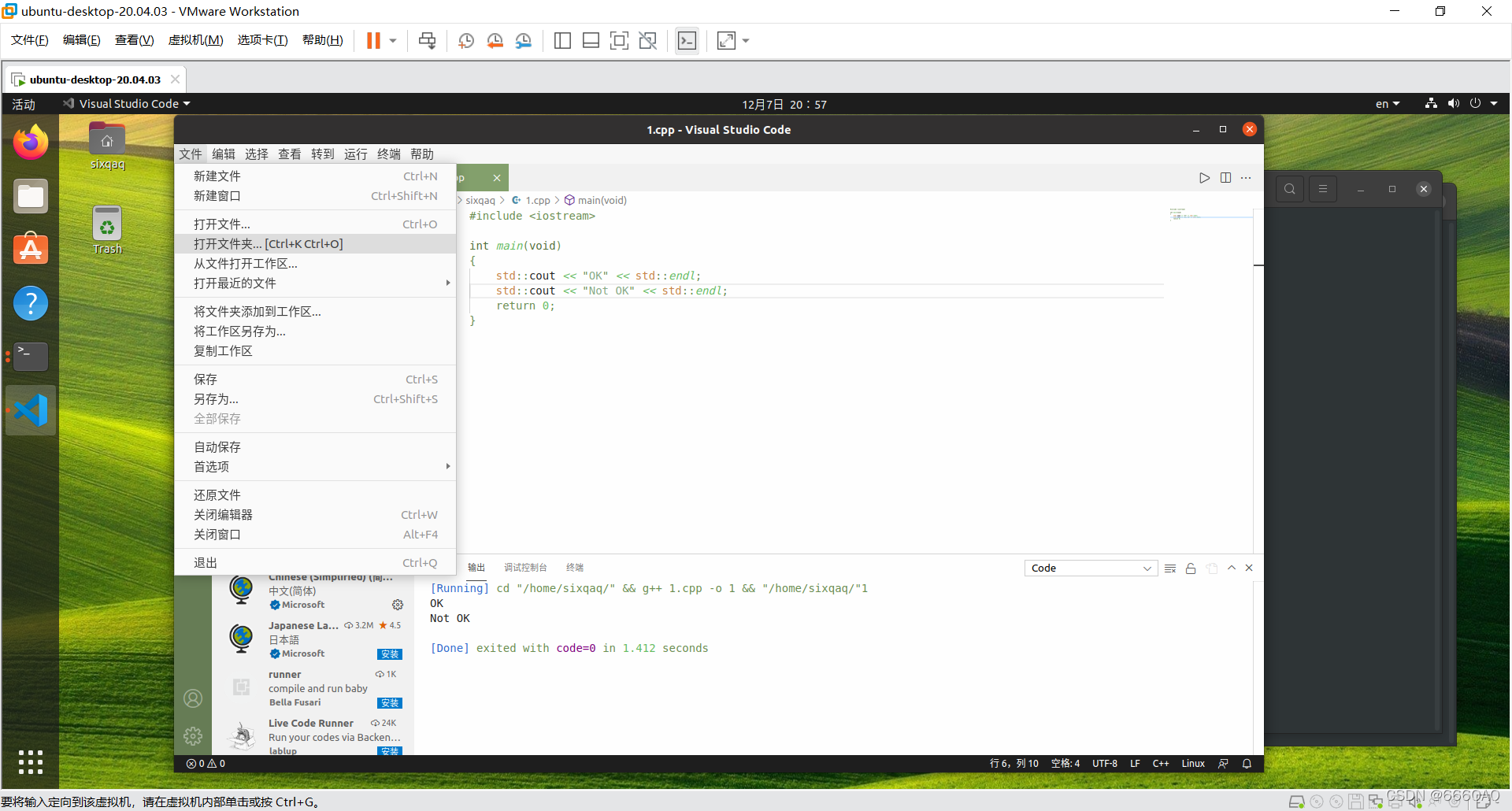Open Help from the Ubuntu dock
1512x811 pixels.
[x=31, y=303]
